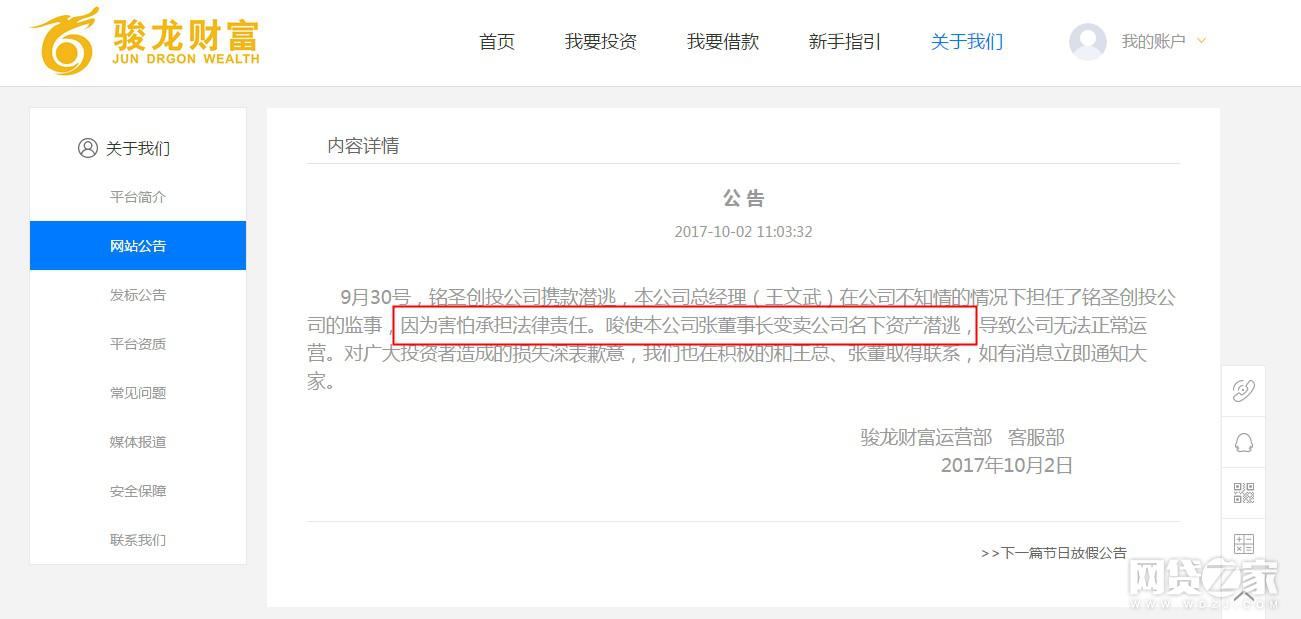Show the QR code icon in side toolbar

pyautogui.click(x=1243, y=493)
